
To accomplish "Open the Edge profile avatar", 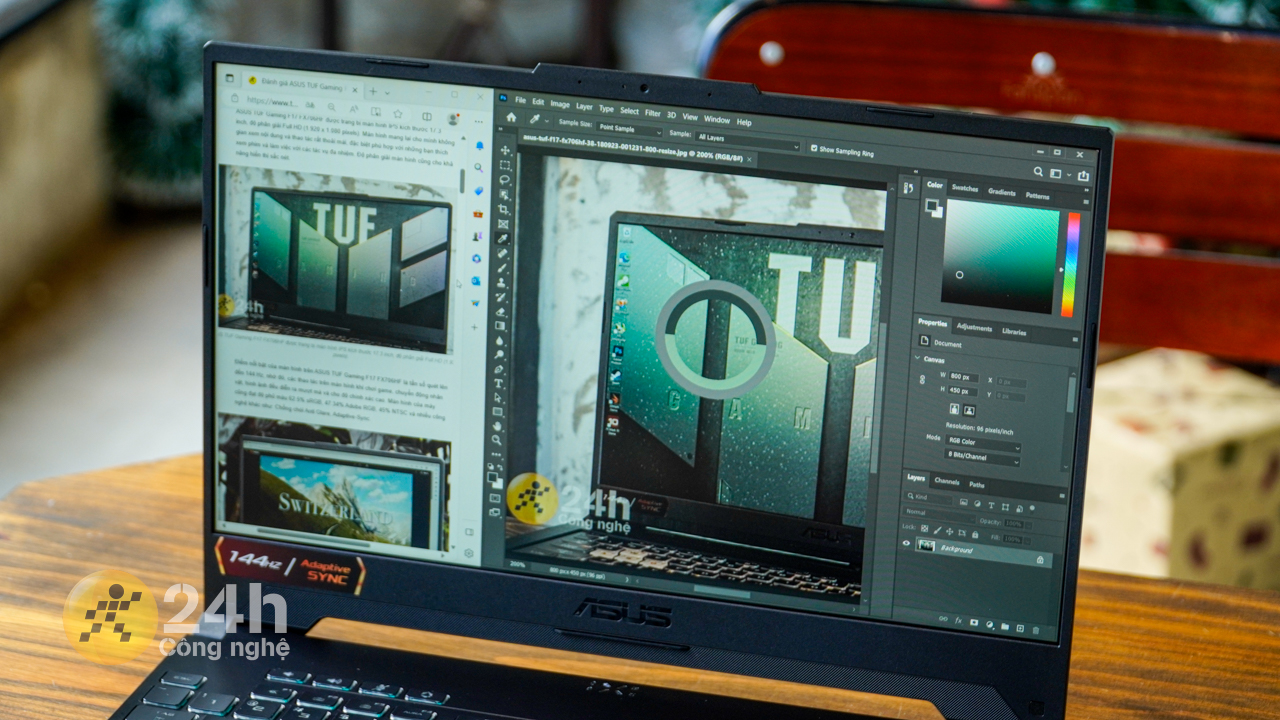I will (x=453, y=118).
